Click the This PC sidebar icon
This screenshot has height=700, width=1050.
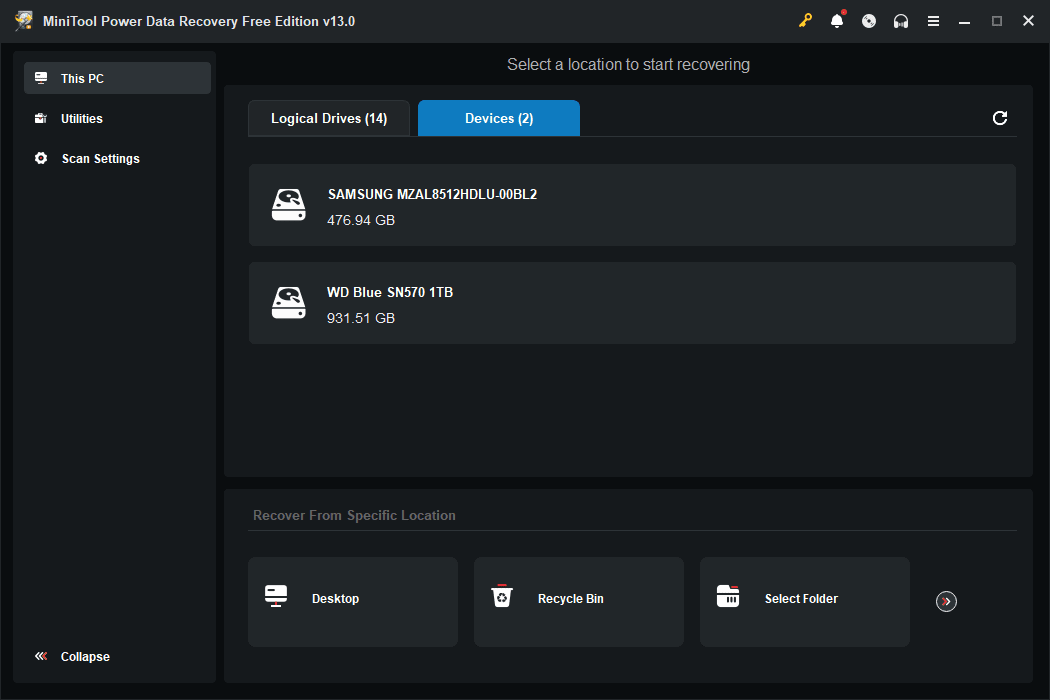point(41,78)
